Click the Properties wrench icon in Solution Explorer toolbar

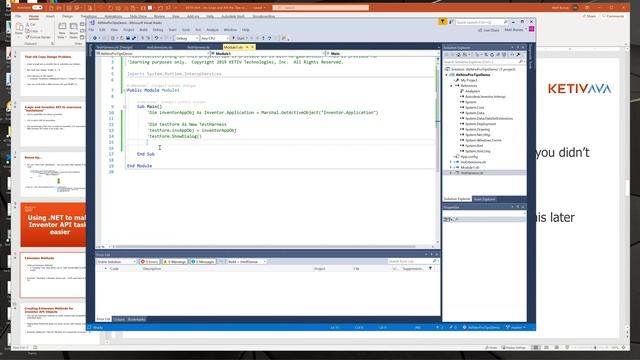click(x=518, y=55)
